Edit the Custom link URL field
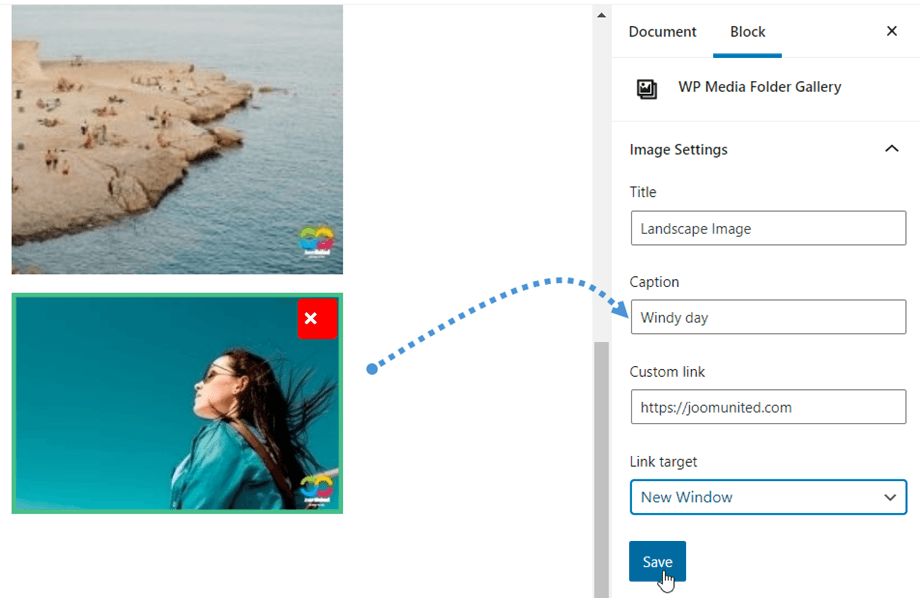The width and height of the screenshot is (920, 598). pos(768,407)
